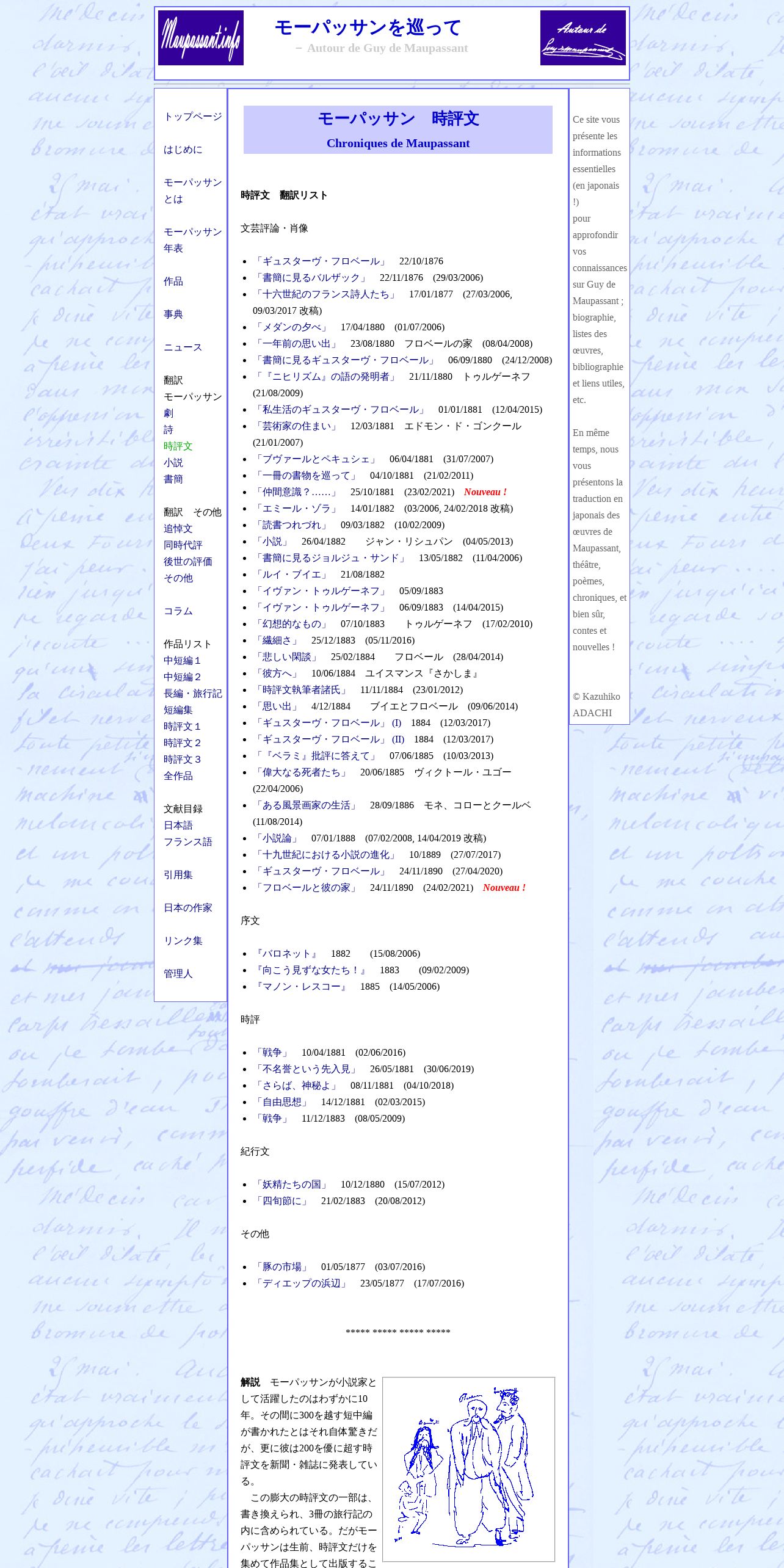Open はじめに in the sidebar
The height and width of the screenshot is (1568, 784).
click(x=183, y=150)
